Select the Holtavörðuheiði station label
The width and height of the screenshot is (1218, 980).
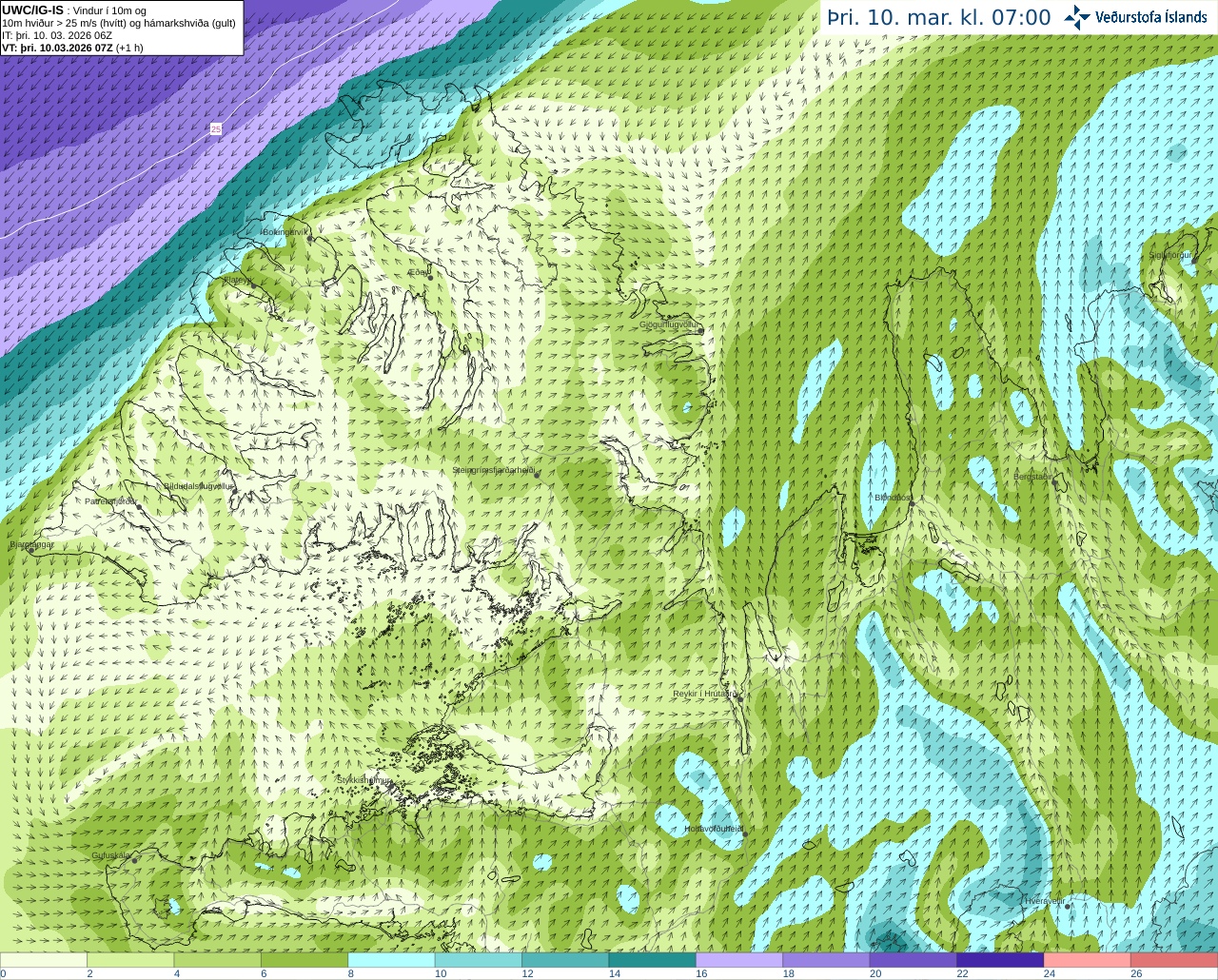pyautogui.click(x=713, y=829)
